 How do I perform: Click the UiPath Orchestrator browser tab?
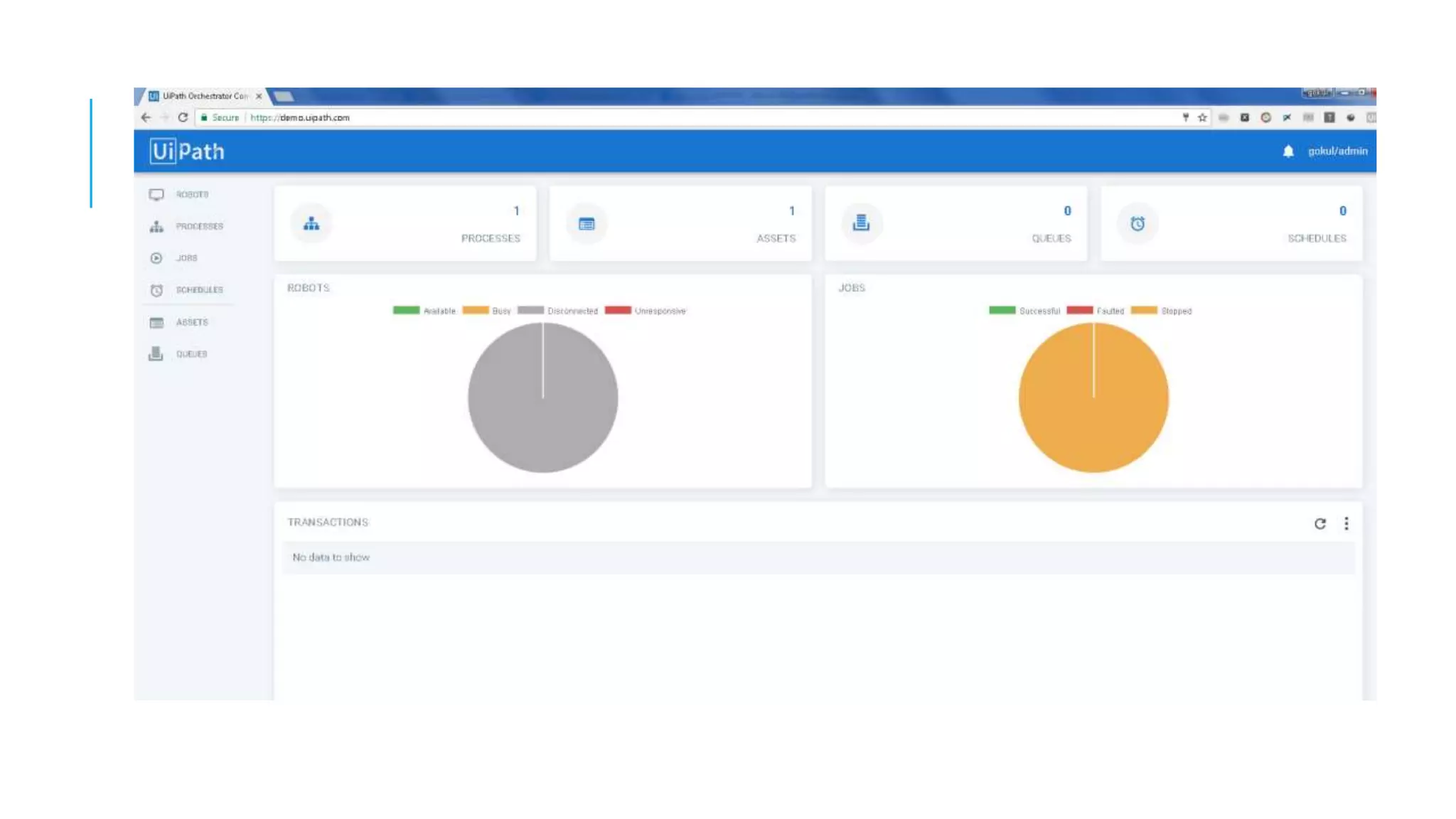click(204, 96)
